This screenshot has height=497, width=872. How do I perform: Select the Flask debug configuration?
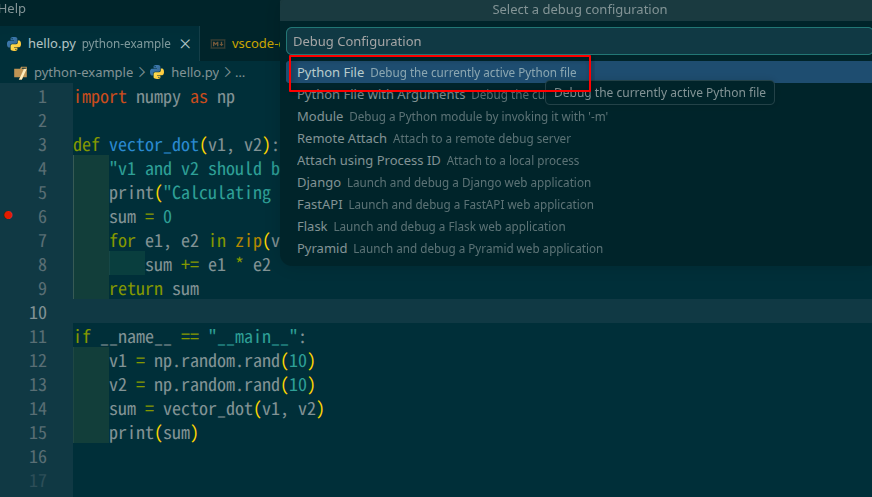(579, 227)
